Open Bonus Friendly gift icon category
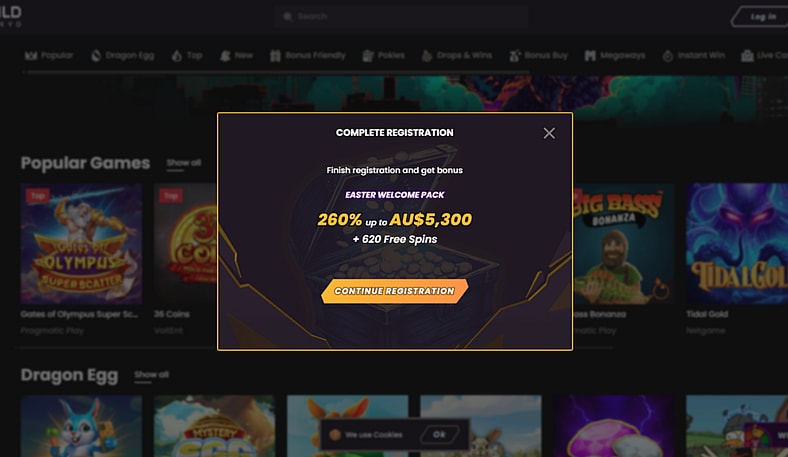 (275, 56)
